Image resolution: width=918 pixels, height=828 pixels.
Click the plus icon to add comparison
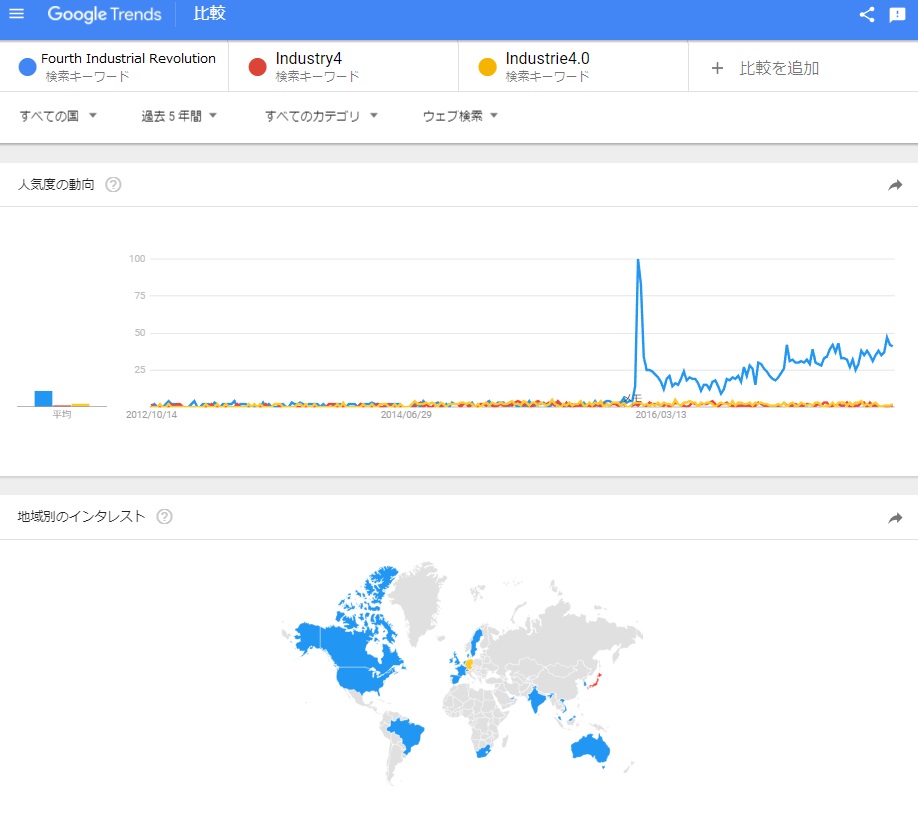click(x=716, y=68)
